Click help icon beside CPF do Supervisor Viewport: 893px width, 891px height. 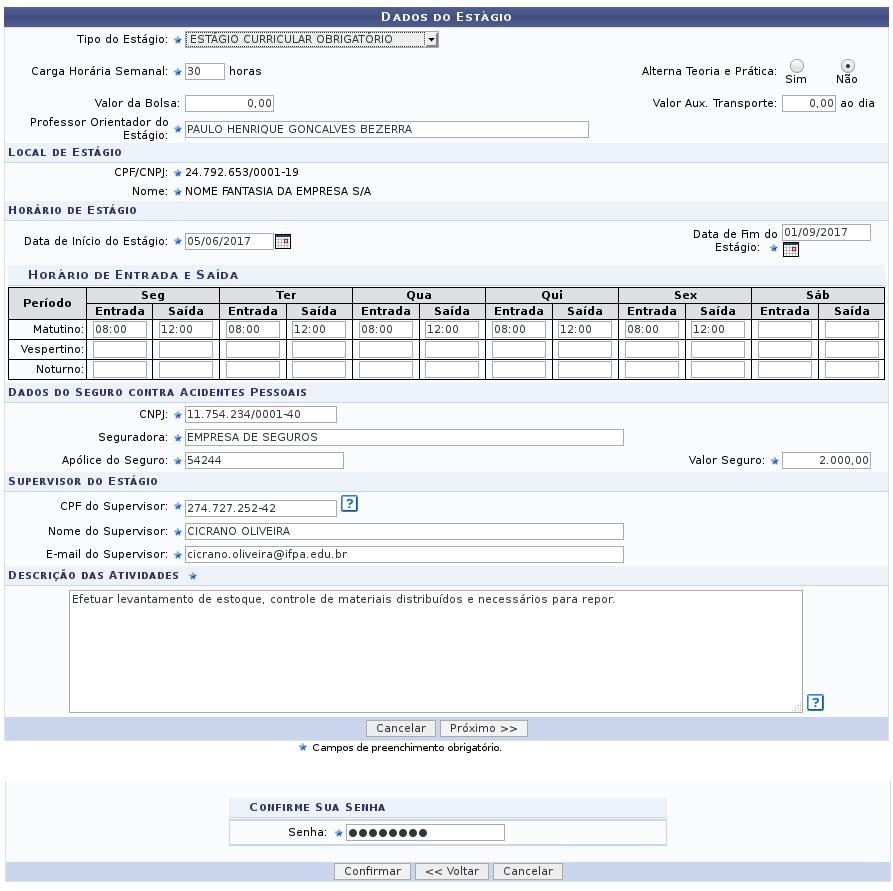click(x=349, y=504)
